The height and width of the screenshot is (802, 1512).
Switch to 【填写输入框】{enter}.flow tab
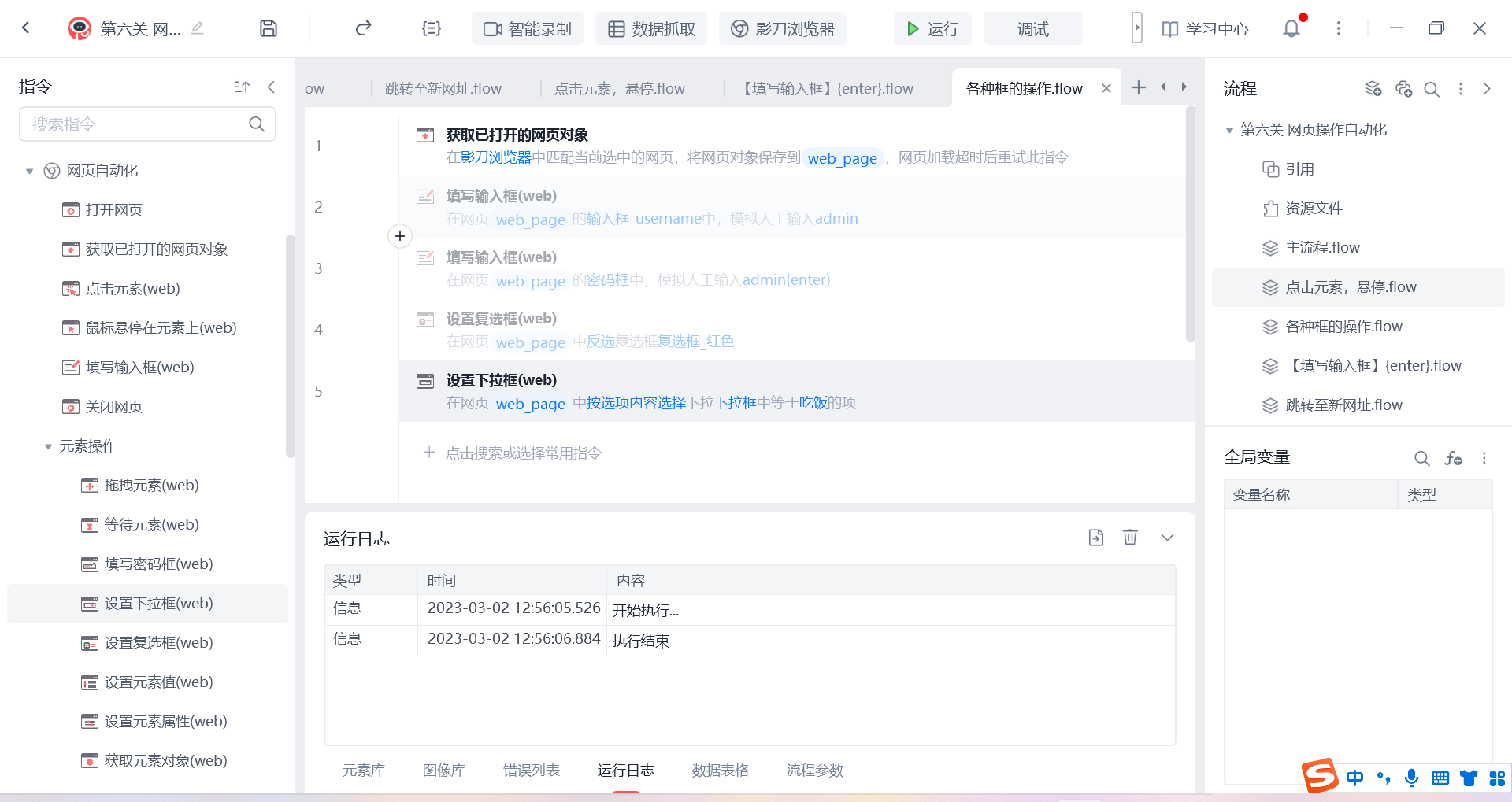[826, 88]
